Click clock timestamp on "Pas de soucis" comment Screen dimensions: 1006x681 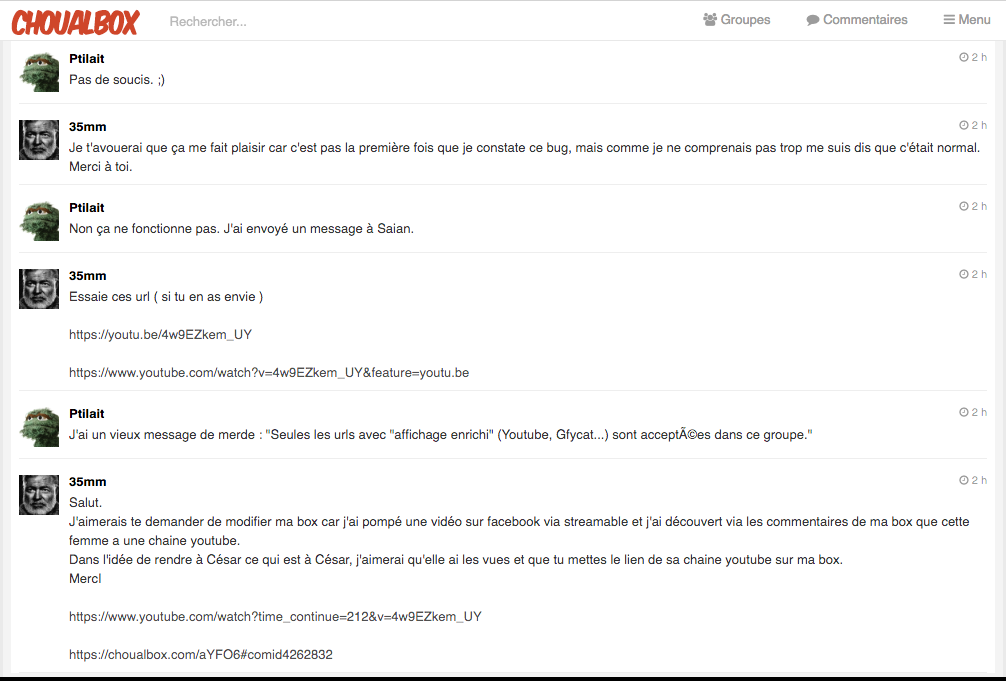pos(973,58)
